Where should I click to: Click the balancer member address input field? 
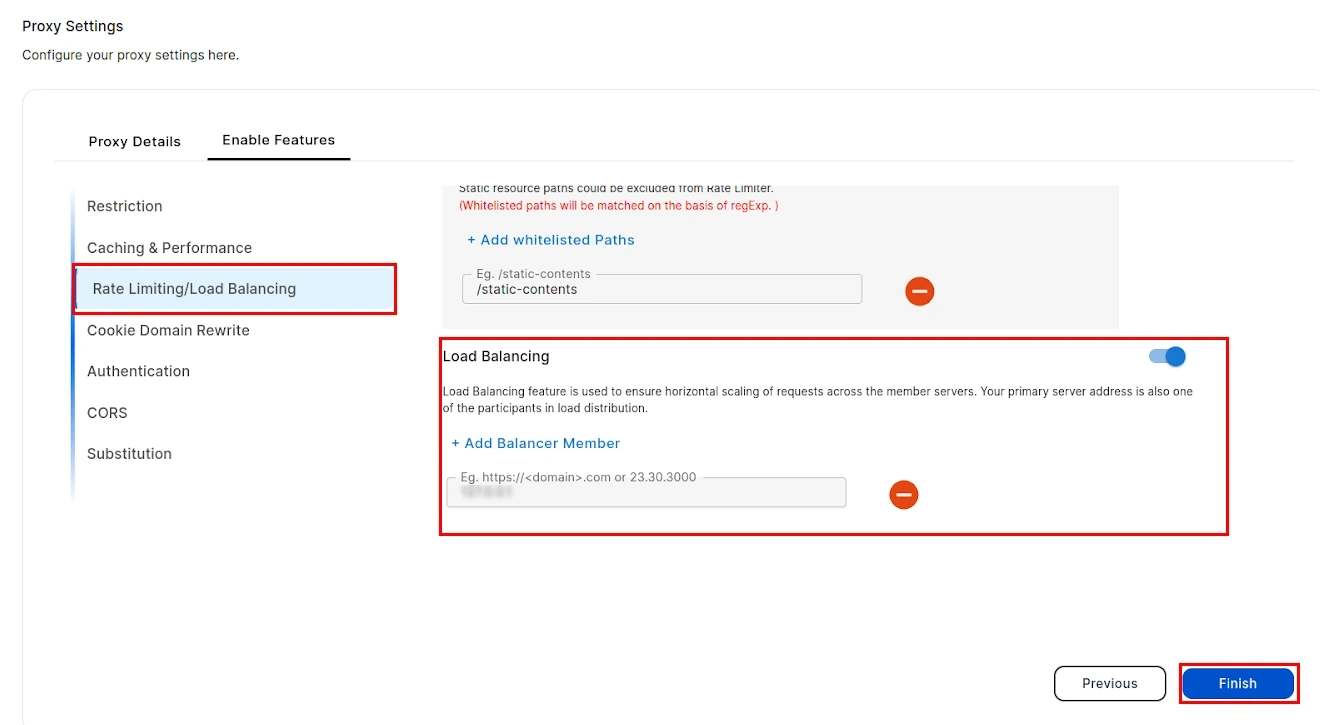point(646,492)
